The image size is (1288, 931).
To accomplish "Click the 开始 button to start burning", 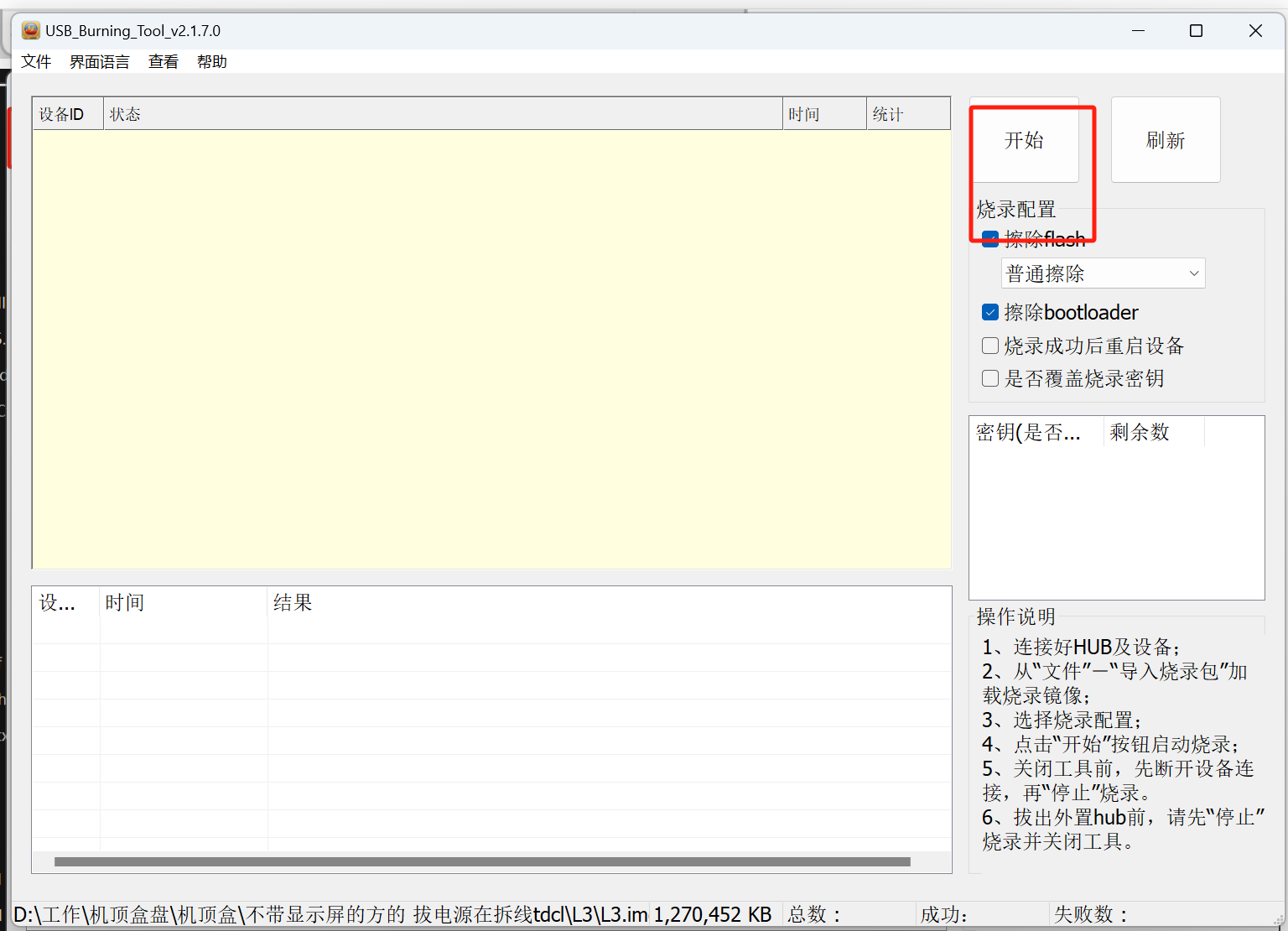I will coord(1024,140).
